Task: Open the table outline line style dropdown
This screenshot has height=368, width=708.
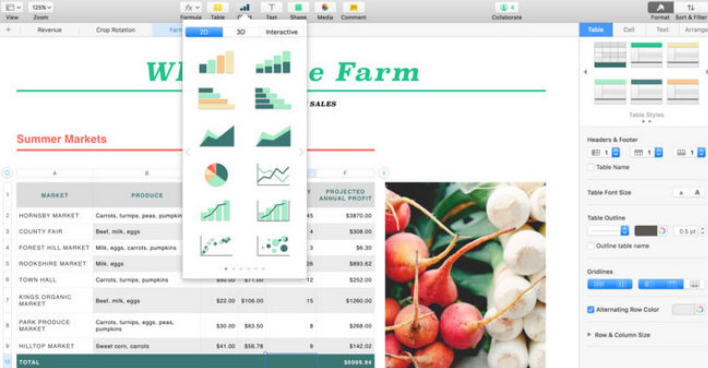Action: [608, 231]
